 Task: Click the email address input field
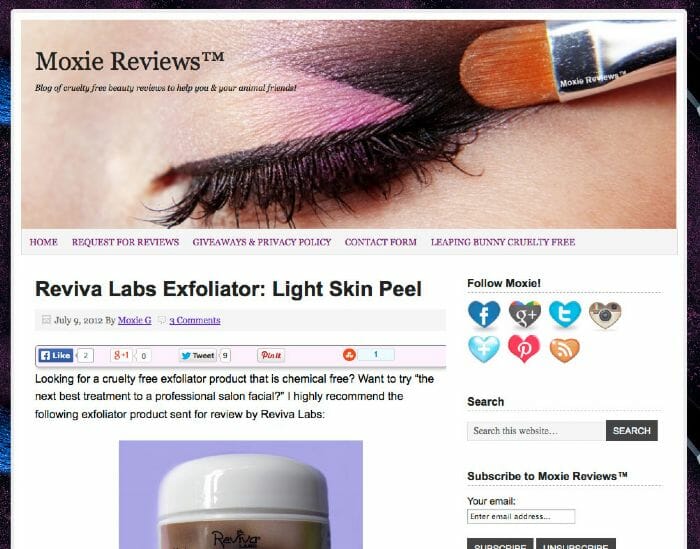[x=521, y=516]
